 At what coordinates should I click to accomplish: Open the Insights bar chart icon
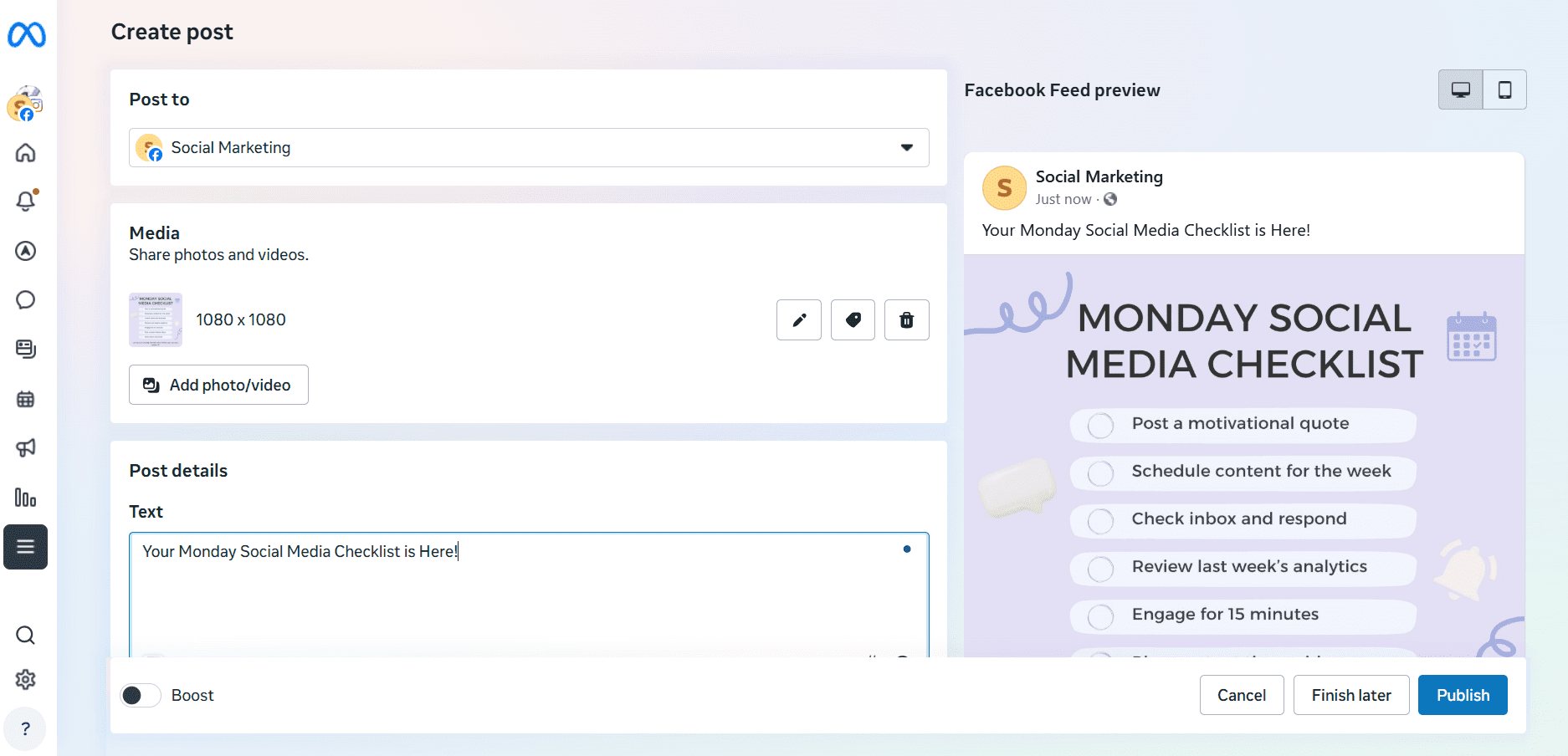[25, 498]
